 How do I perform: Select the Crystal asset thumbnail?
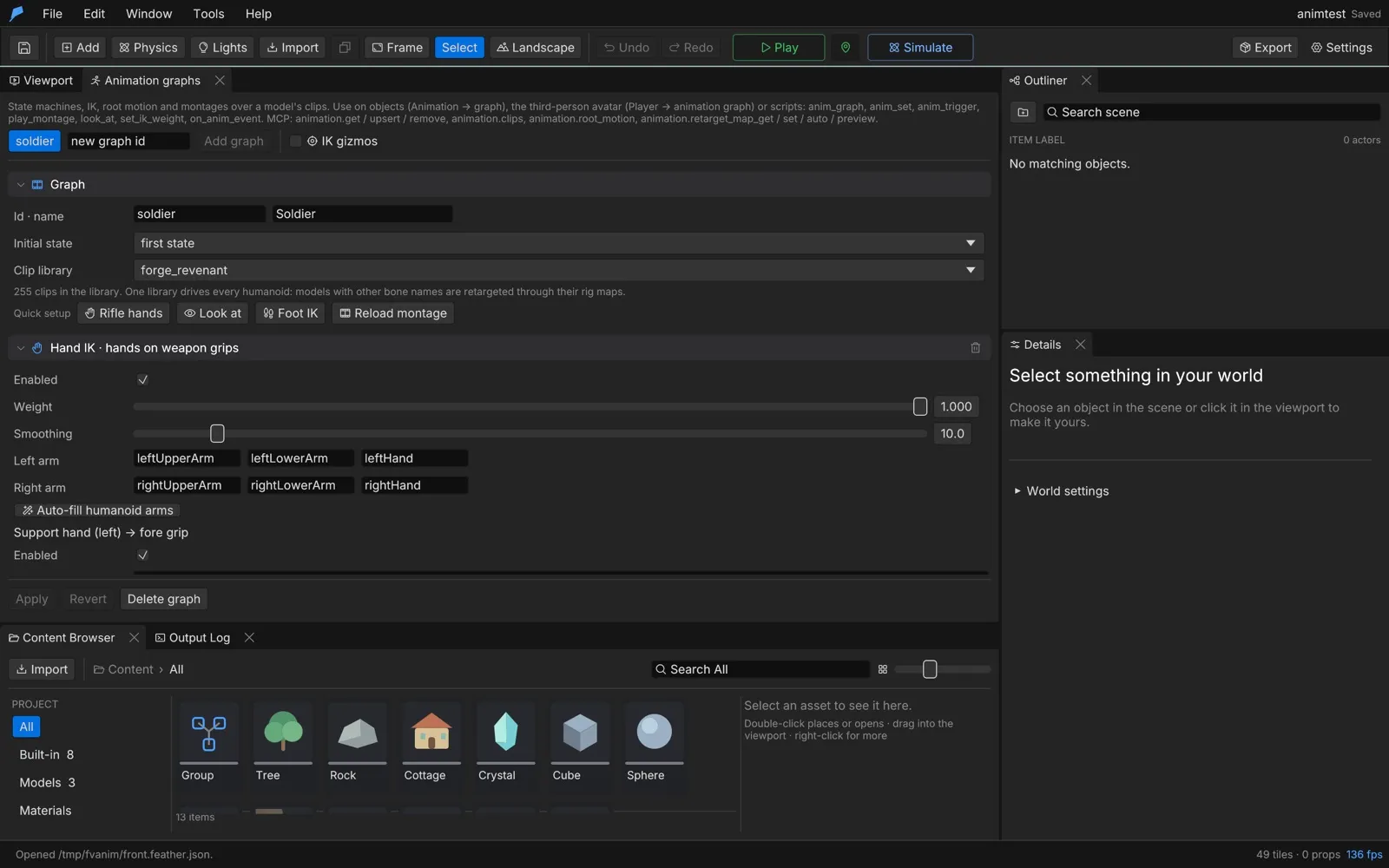click(x=506, y=732)
